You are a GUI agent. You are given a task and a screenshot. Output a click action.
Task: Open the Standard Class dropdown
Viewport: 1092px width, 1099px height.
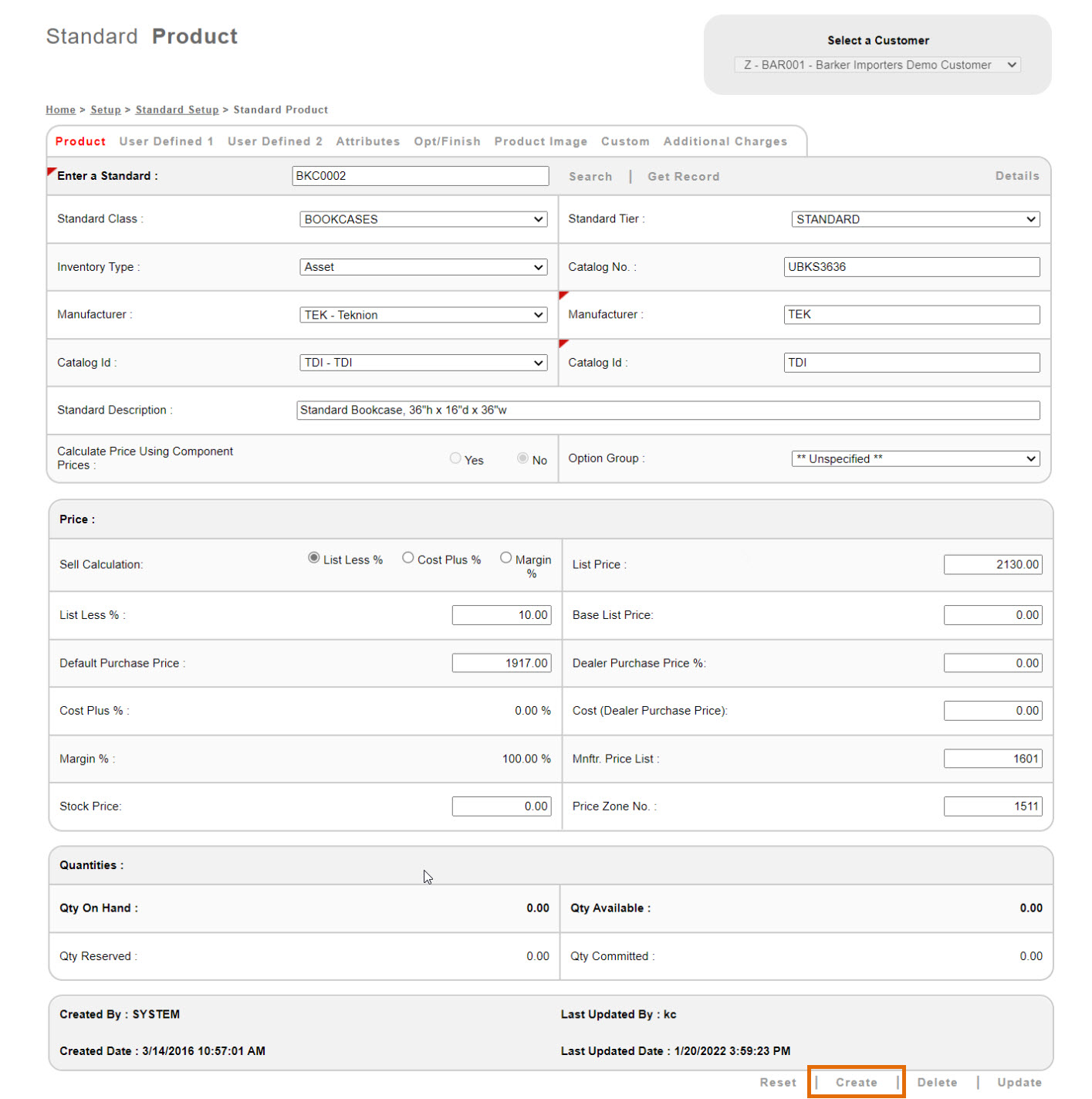[x=423, y=219]
